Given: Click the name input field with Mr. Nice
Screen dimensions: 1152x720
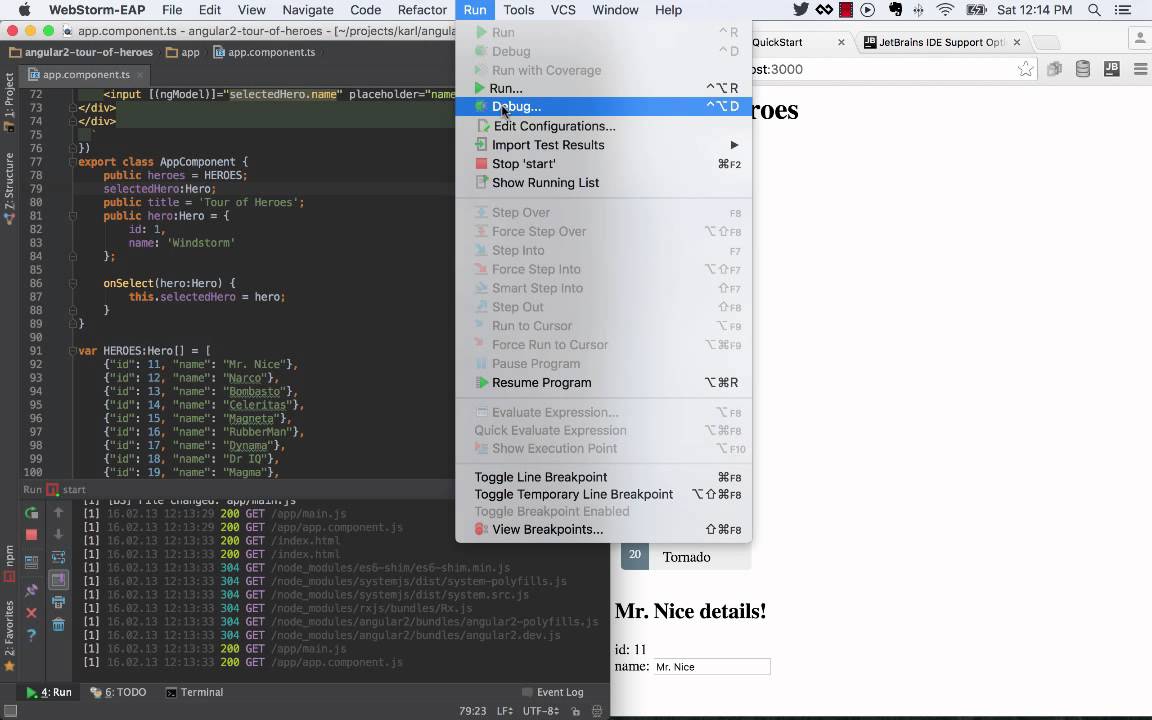Looking at the screenshot, I should [x=712, y=666].
